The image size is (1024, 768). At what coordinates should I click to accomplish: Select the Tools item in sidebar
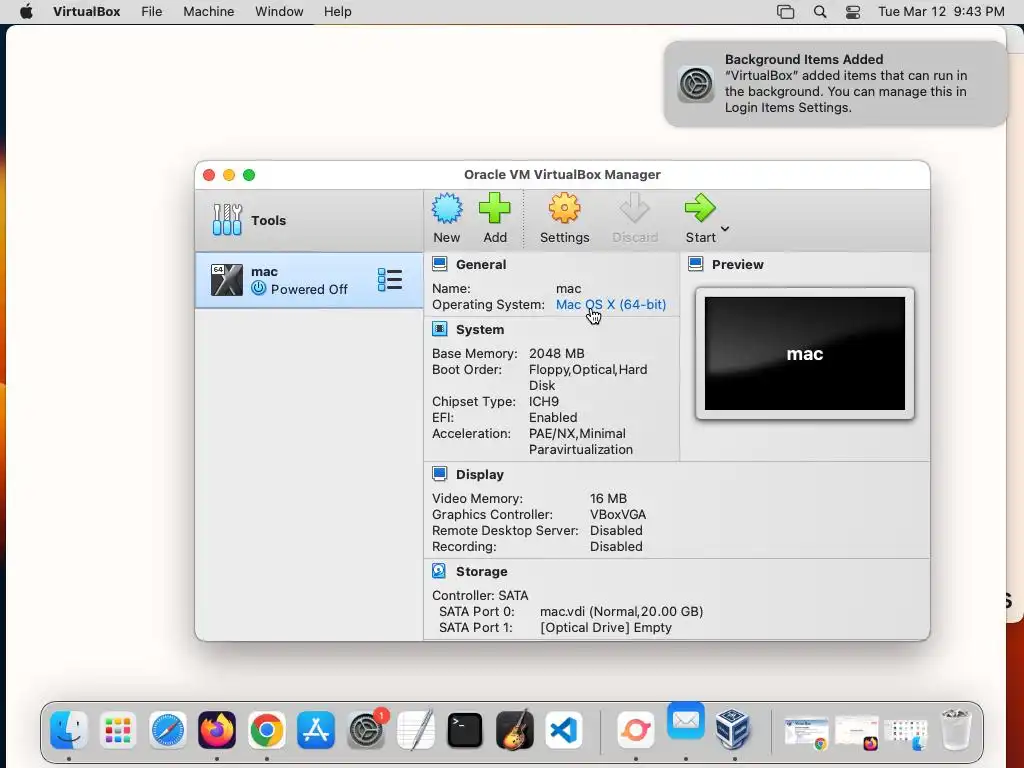[309, 220]
